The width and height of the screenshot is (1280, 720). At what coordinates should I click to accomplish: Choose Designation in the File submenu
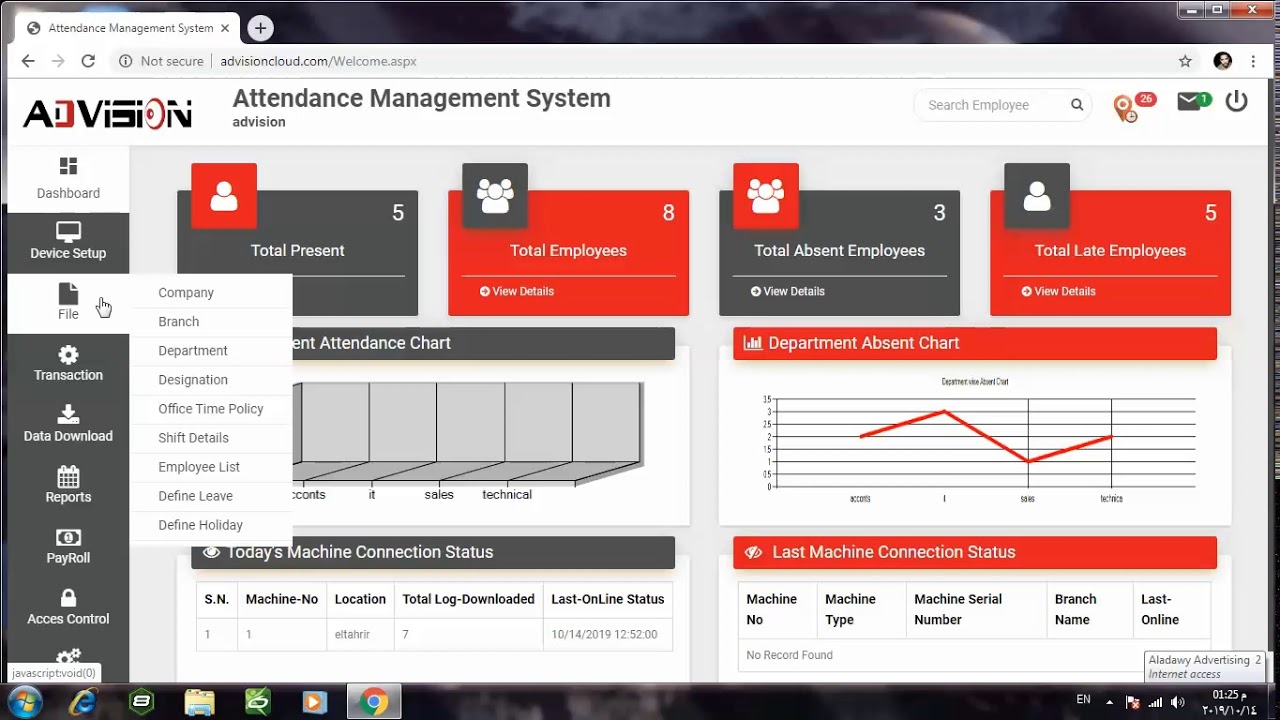tap(193, 380)
